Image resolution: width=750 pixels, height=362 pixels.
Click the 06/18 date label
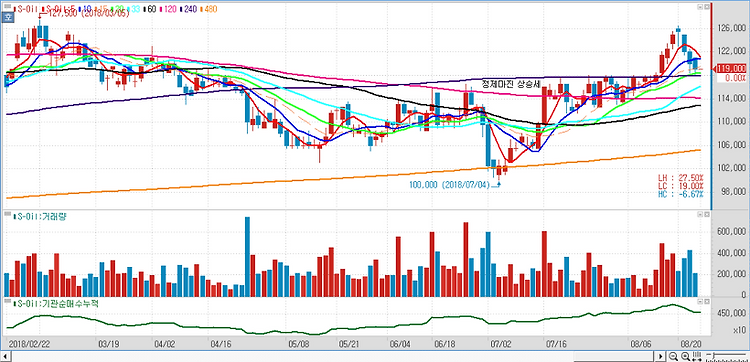pyautogui.click(x=445, y=344)
